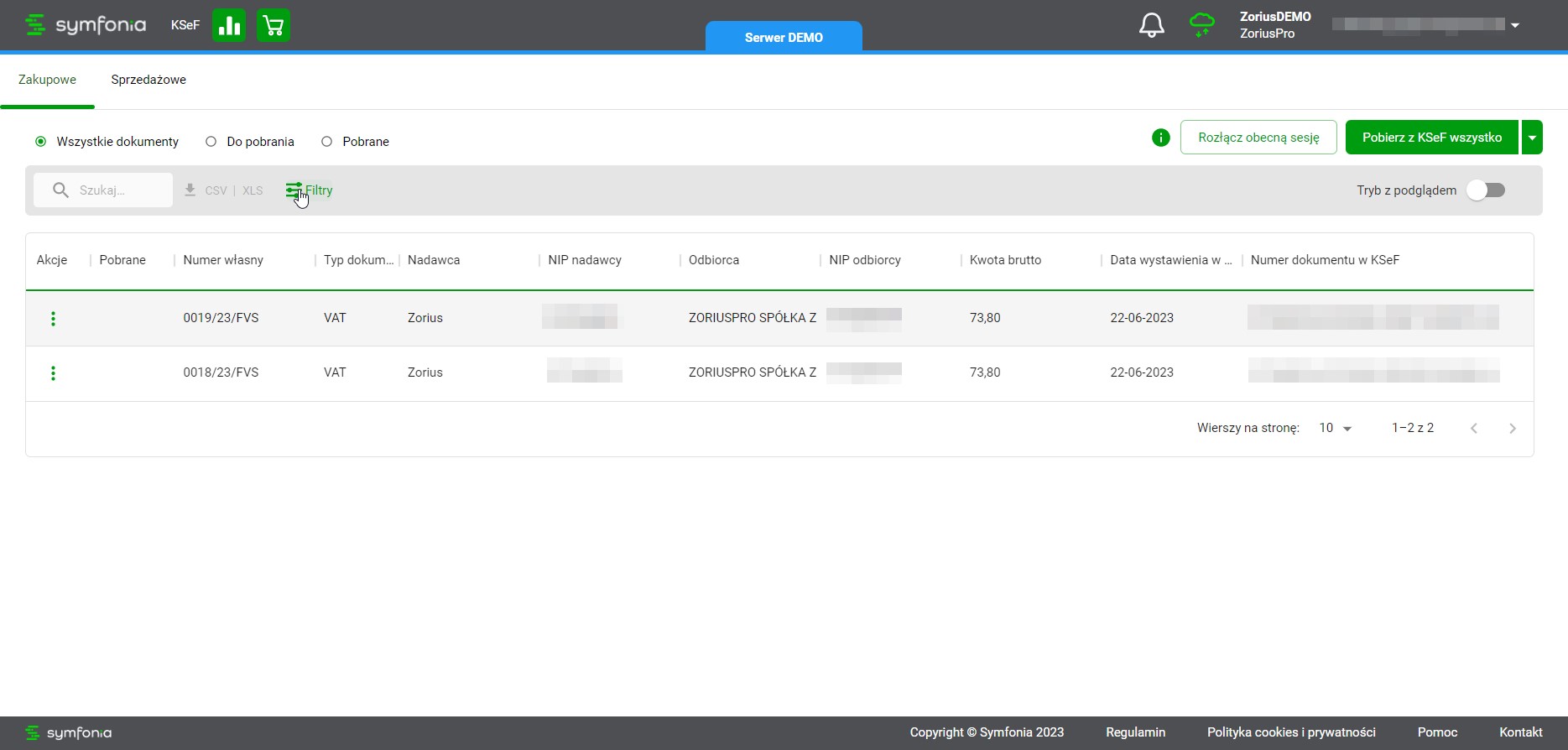Select the Pobrane radio option
1568x750 pixels.
click(327, 142)
